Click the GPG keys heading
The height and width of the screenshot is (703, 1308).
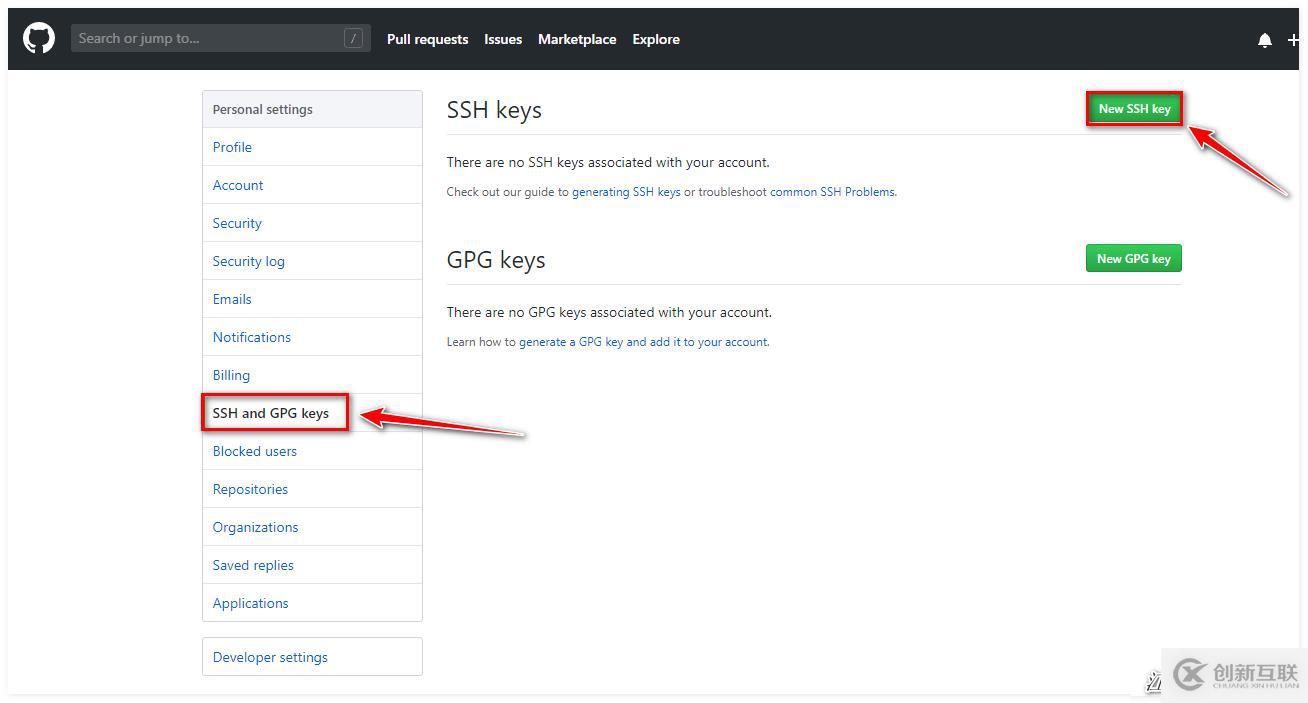pos(496,260)
